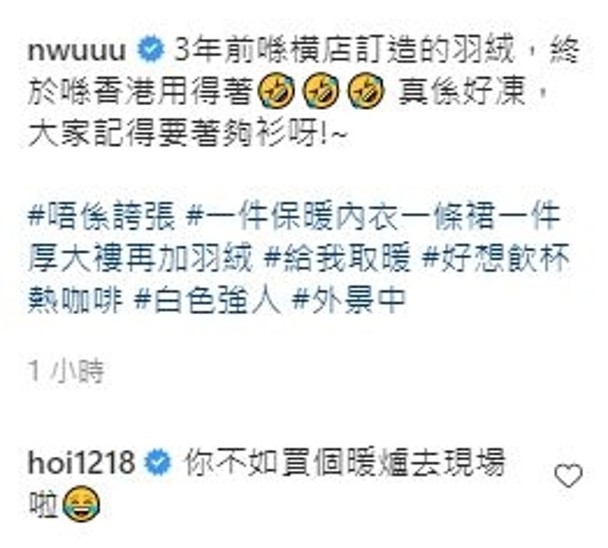Open the hashtag #外景中
Image resolution: width=608 pixels, height=548 pixels.
click(x=349, y=300)
